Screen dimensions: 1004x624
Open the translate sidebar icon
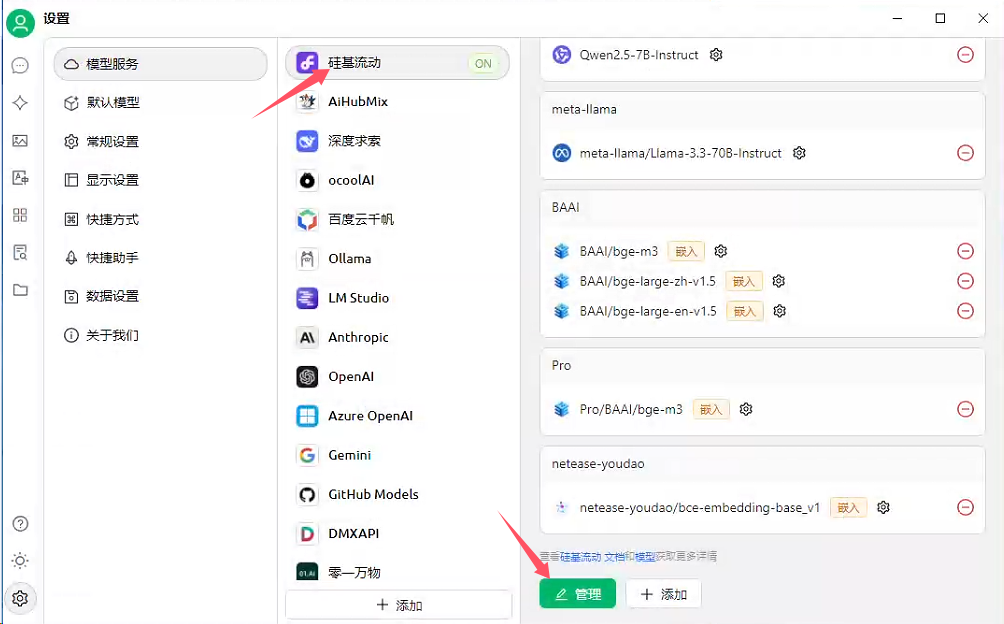click(x=20, y=178)
